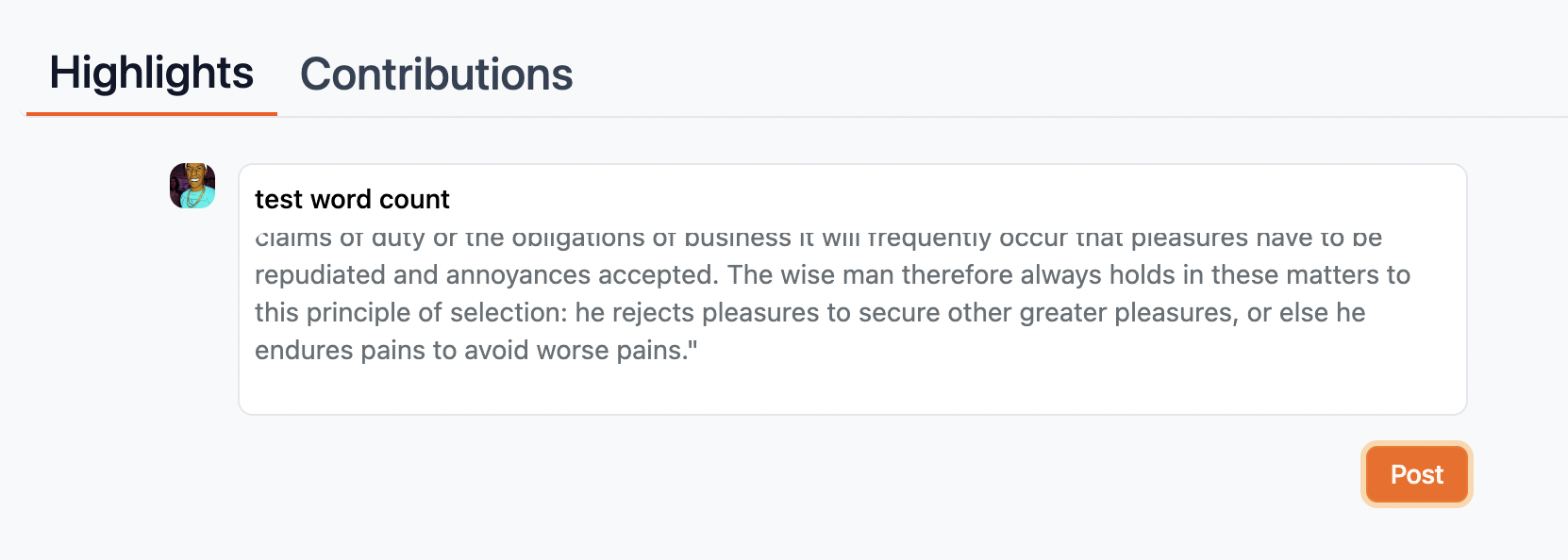This screenshot has width=1568, height=560.
Task: Click the highlighted Post action
Action: click(1416, 474)
